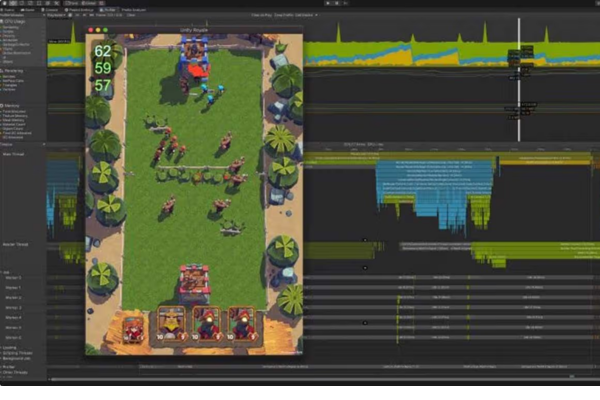Screen dimensions: 600x400
Task: Select the first unit card in hand
Action: tap(133, 327)
